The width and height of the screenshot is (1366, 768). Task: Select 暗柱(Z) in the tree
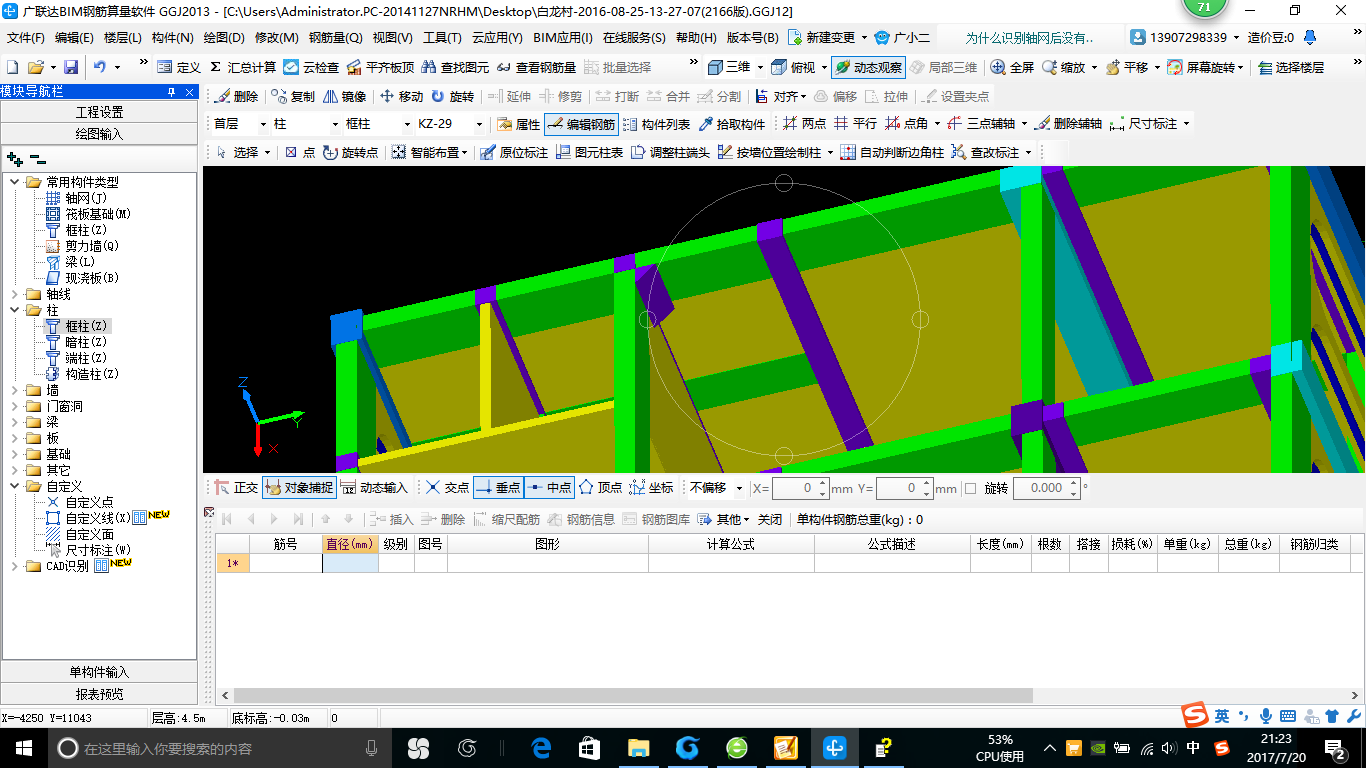[x=86, y=342]
